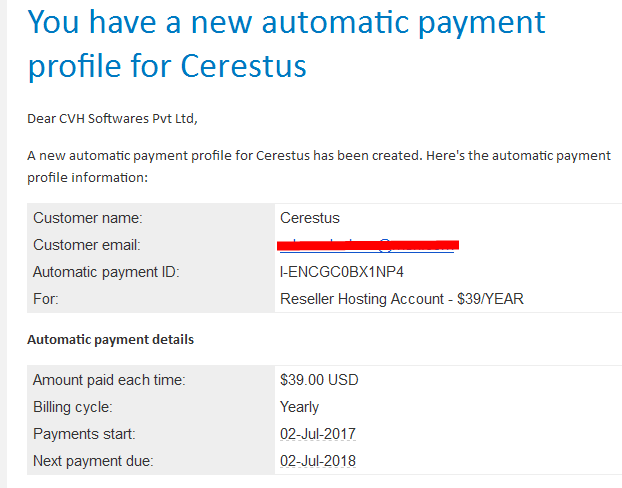Click the Billing cycle label
The height and width of the screenshot is (488, 622).
73,407
